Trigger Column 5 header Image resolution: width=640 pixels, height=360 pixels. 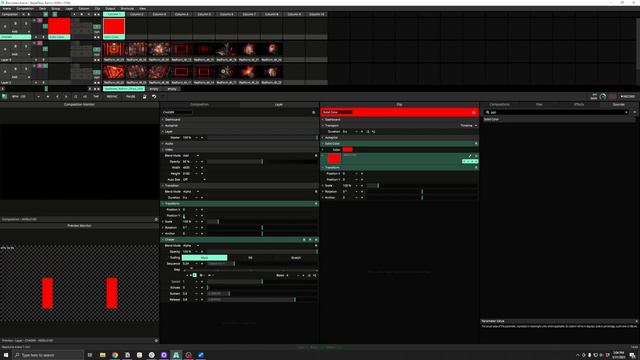pyautogui.click(x=204, y=14)
